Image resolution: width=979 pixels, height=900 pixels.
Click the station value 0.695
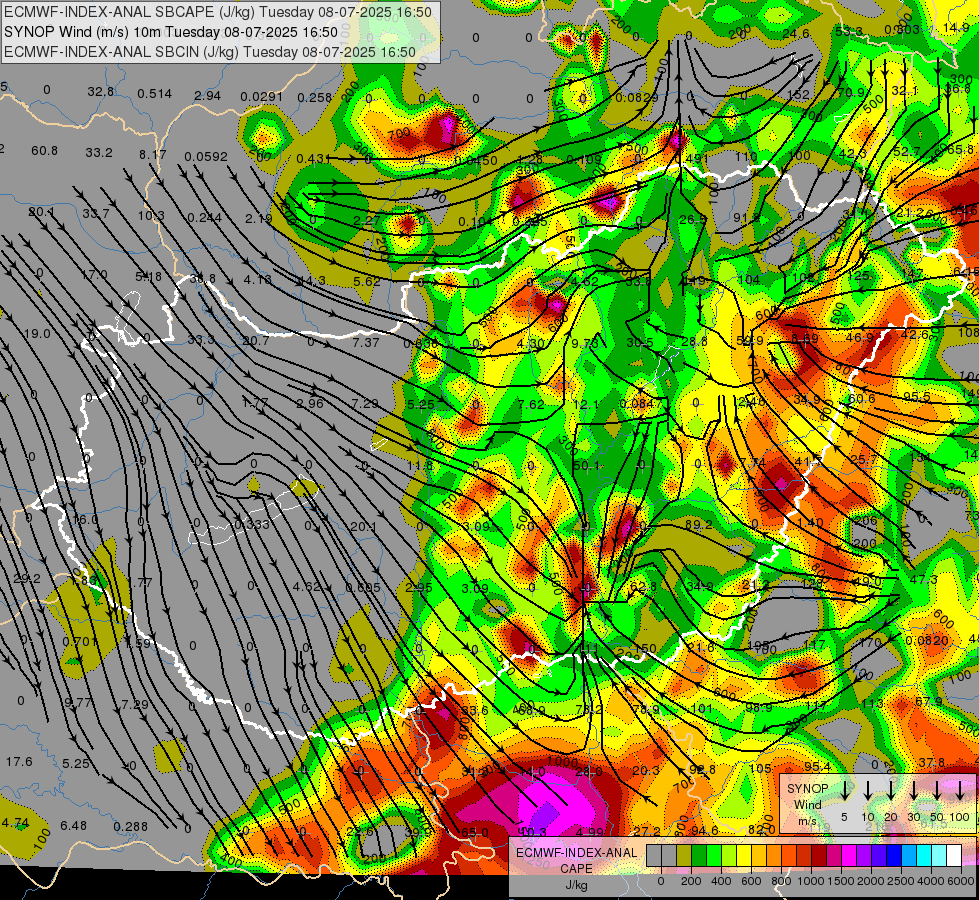(363, 587)
